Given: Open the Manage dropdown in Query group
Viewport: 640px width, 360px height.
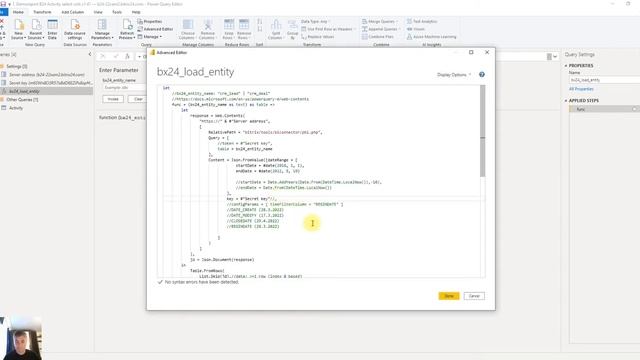Looking at the screenshot, I should tap(150, 37).
